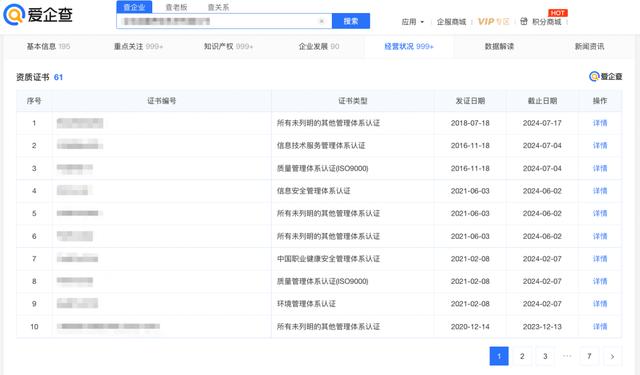The width and height of the screenshot is (640, 375).
Task: Open 详情 for certificate row 2
Action: coord(600,145)
